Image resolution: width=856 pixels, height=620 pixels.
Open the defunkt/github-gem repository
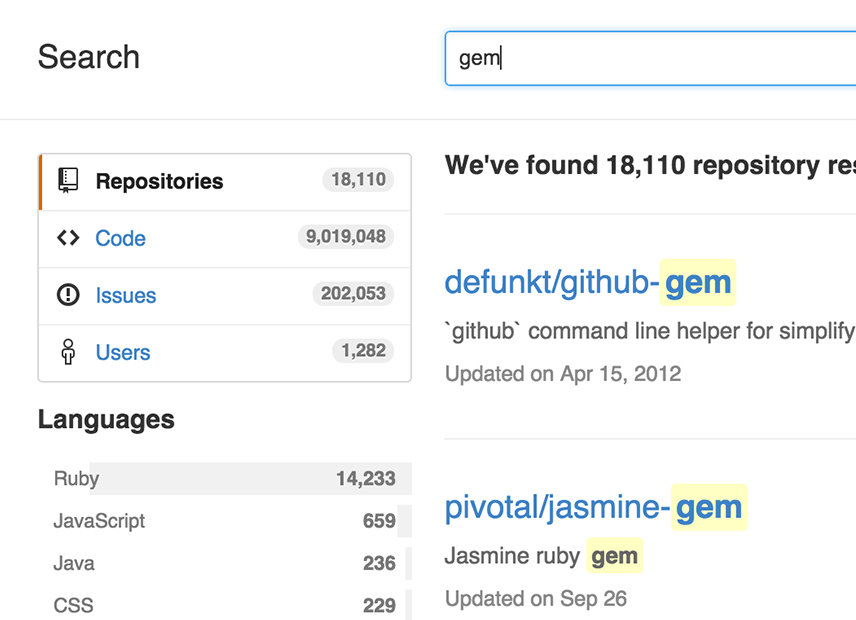(x=588, y=282)
